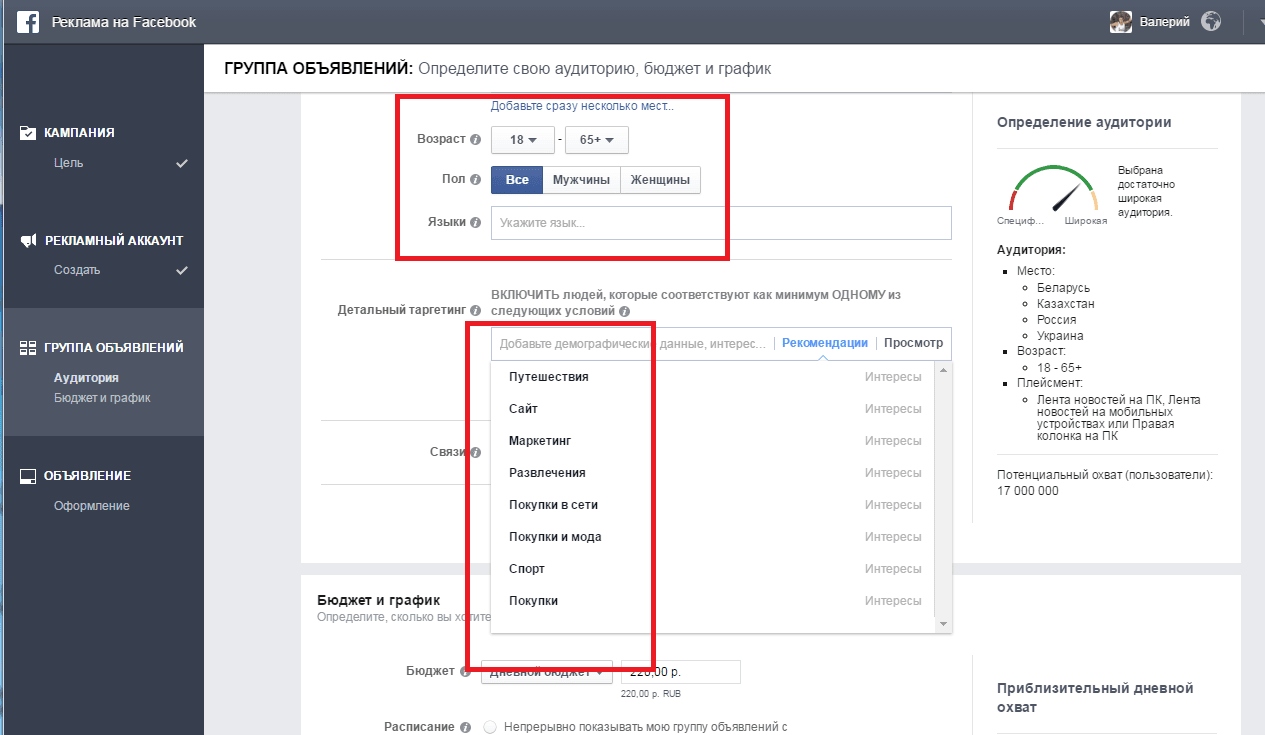Click 'Реклама на Facebook' header title
The height and width of the screenshot is (735, 1265).
pos(124,22)
